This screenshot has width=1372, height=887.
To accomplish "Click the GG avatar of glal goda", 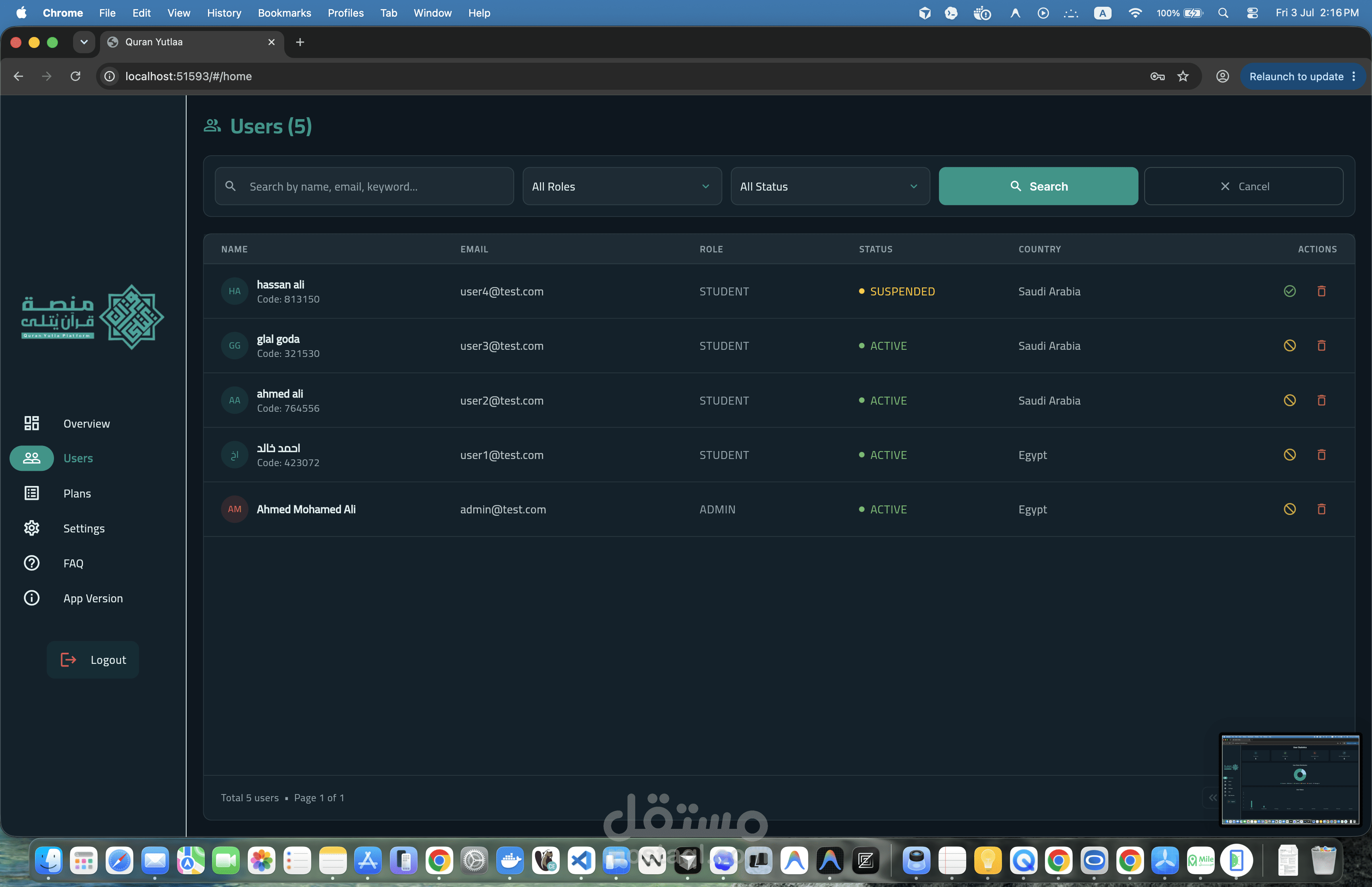I will pos(234,345).
